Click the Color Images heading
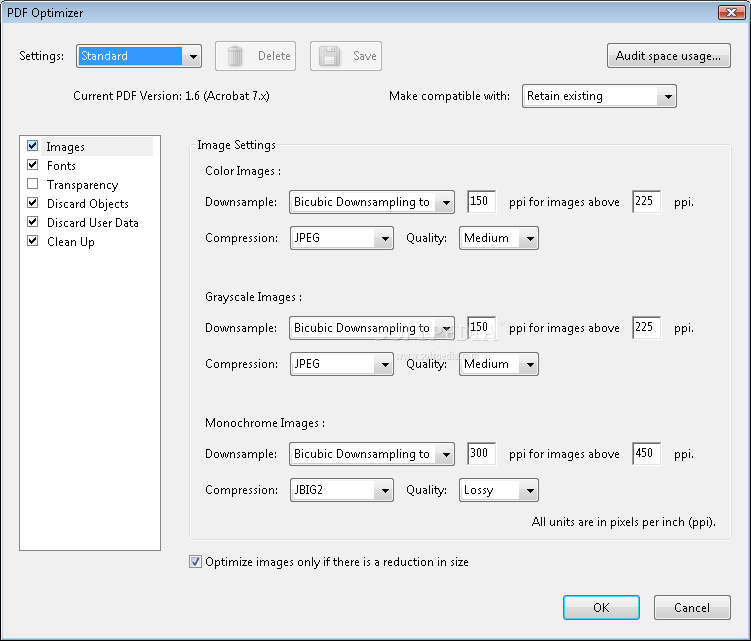The image size is (751, 641). pos(243,171)
